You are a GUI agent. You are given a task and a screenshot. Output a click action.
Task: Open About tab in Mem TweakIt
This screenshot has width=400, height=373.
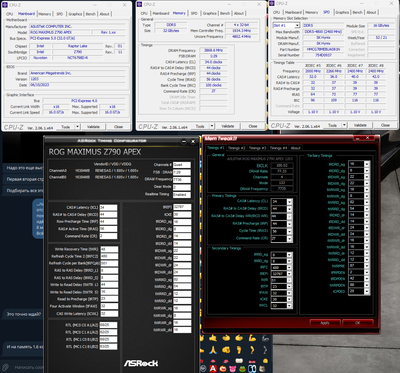tap(295, 148)
